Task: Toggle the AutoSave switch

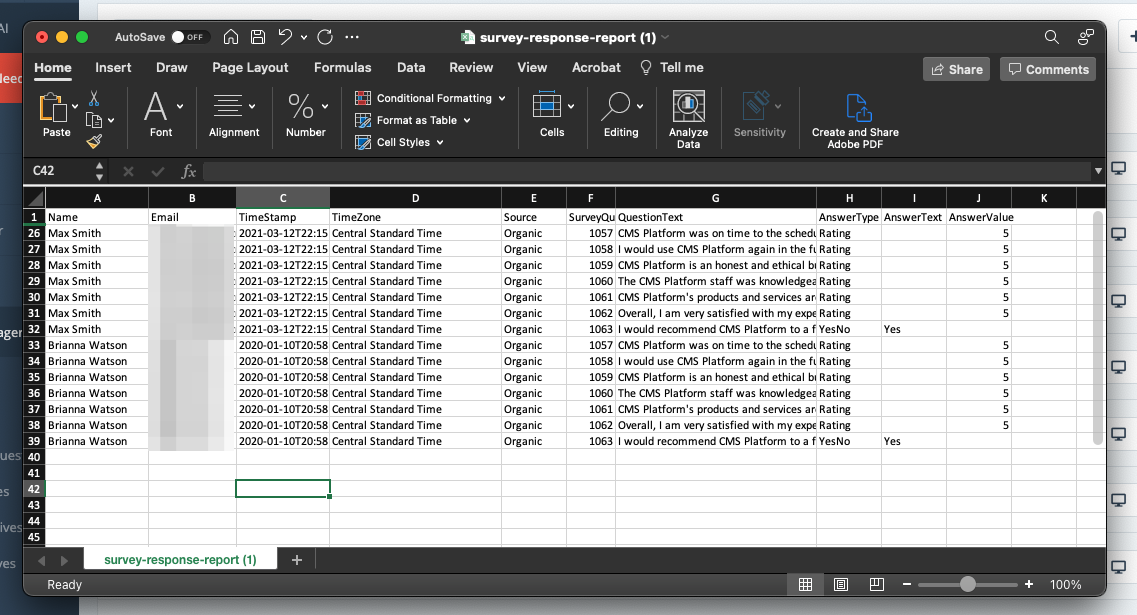Action: click(188, 37)
